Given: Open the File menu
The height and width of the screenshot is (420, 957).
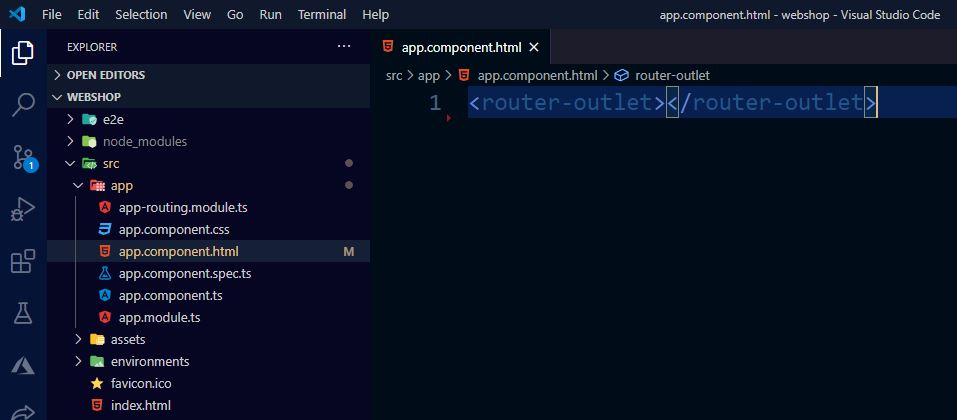Looking at the screenshot, I should (51, 15).
